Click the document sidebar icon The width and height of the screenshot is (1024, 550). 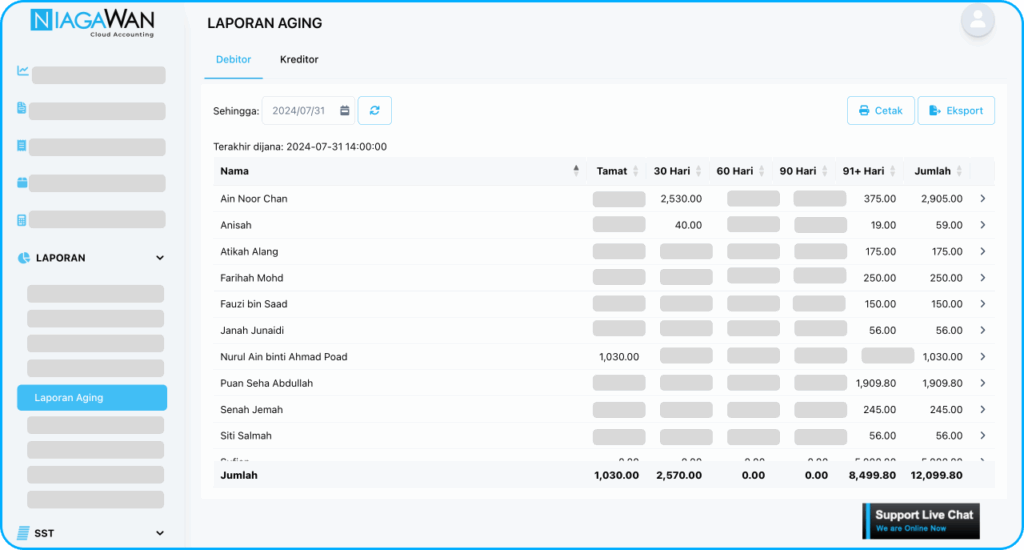coord(22,108)
